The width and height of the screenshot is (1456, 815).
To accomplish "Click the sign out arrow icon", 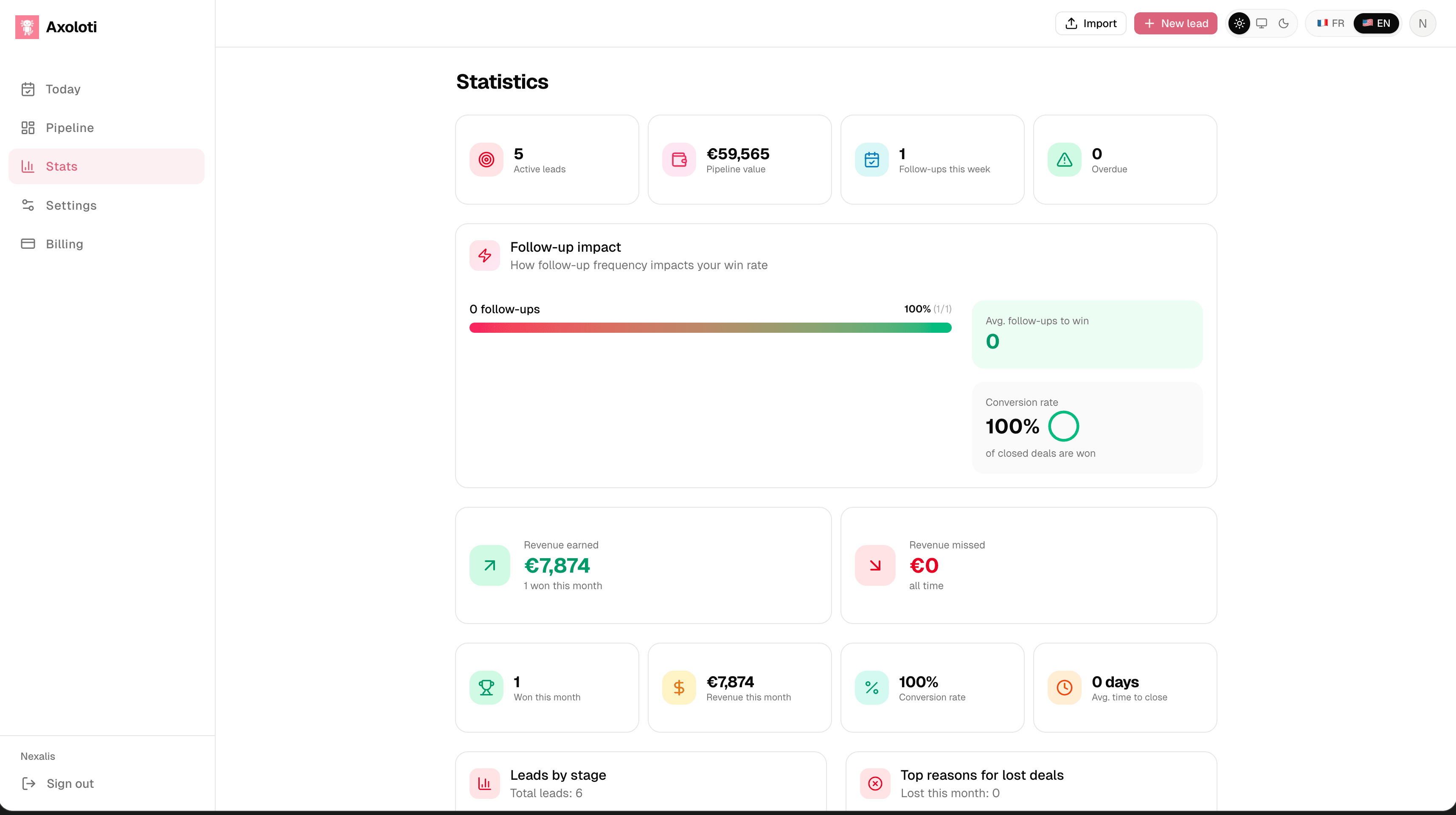I will point(29,783).
